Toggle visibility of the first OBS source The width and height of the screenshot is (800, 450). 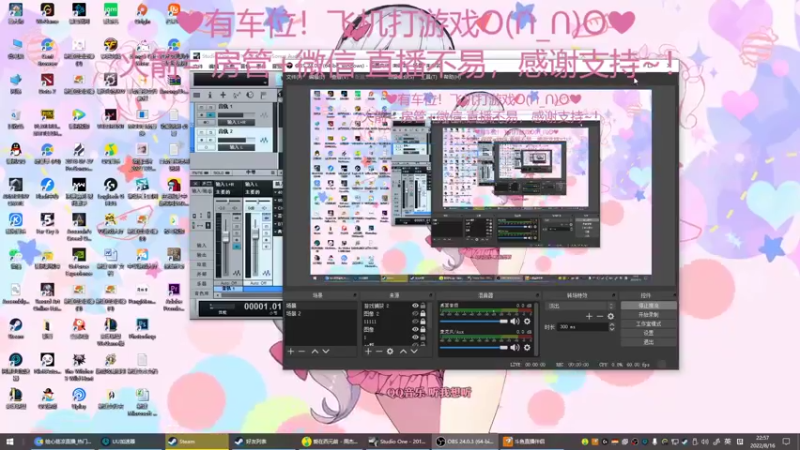point(415,306)
